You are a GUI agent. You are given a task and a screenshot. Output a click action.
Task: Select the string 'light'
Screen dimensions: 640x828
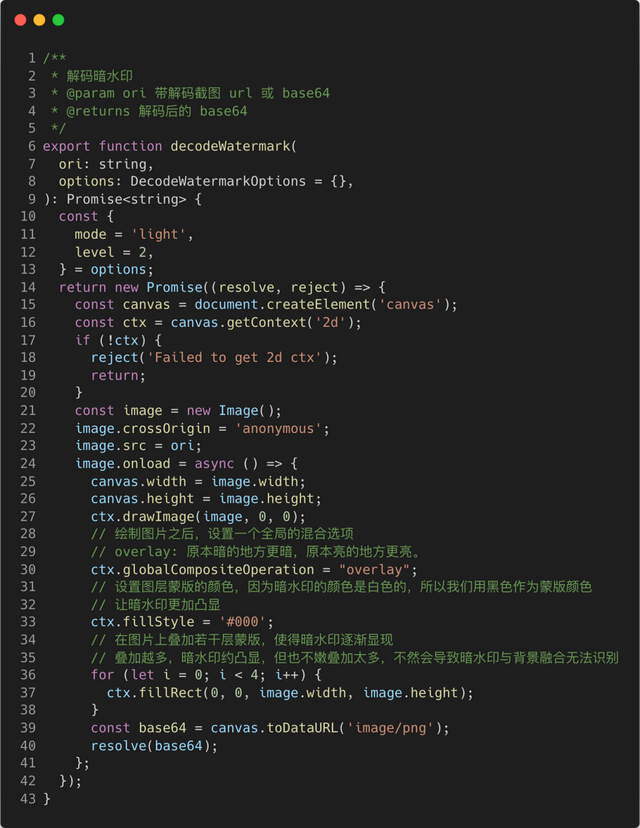[158, 234]
